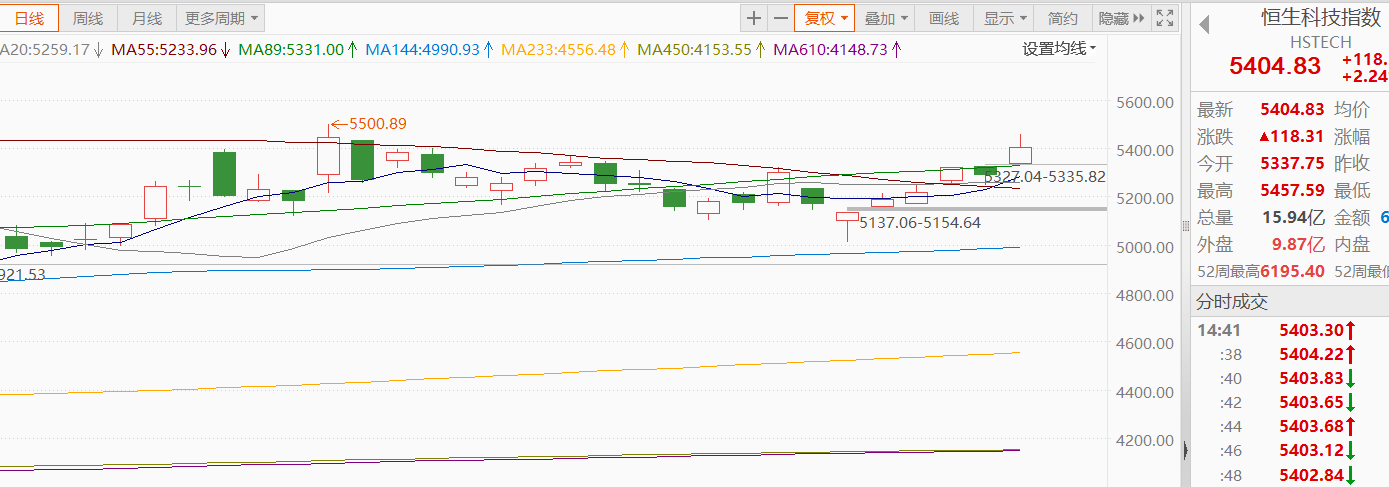The image size is (1389, 487).
Task: Click the 外盘 9.87亿 value
Action: [1298, 245]
